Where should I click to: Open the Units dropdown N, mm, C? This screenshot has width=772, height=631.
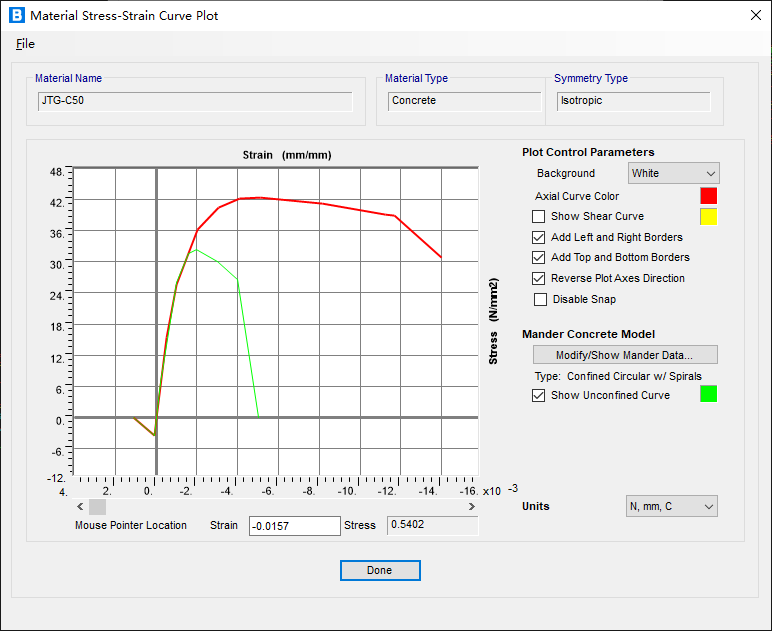(x=671, y=506)
